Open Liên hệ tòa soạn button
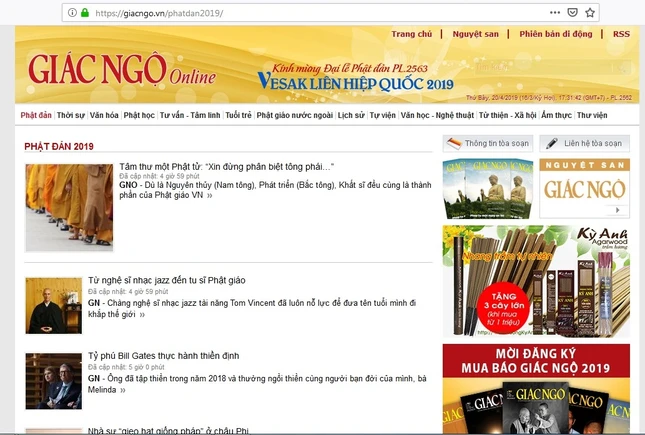The image size is (645, 435). [584, 144]
